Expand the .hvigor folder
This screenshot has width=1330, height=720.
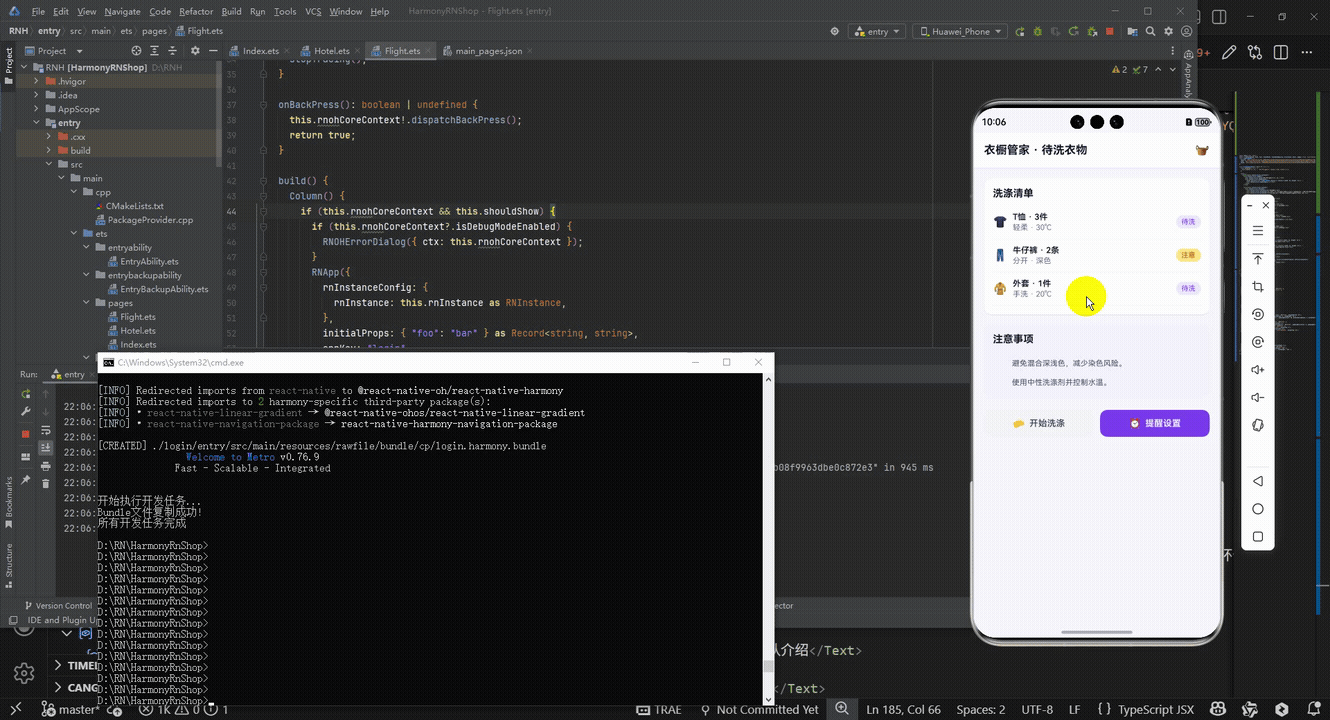(36, 81)
